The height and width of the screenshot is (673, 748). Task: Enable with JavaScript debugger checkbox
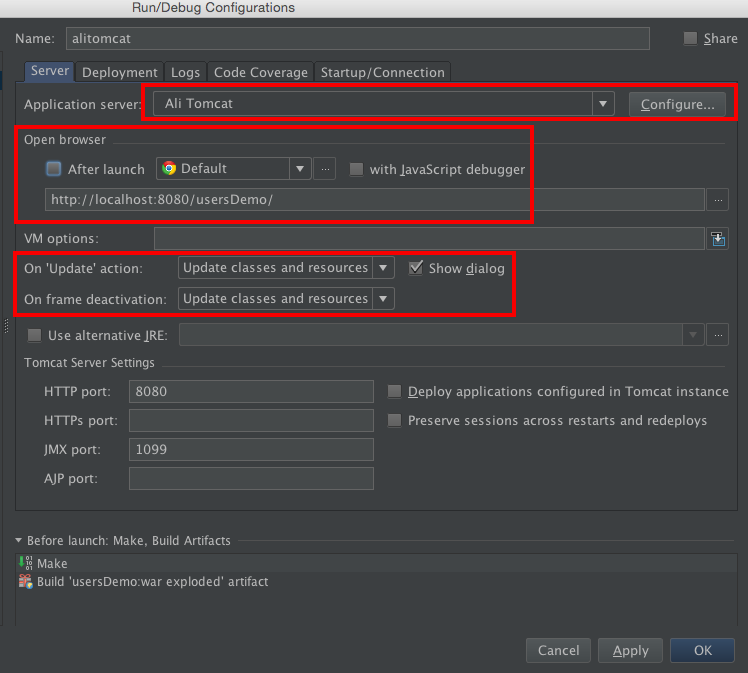(356, 169)
